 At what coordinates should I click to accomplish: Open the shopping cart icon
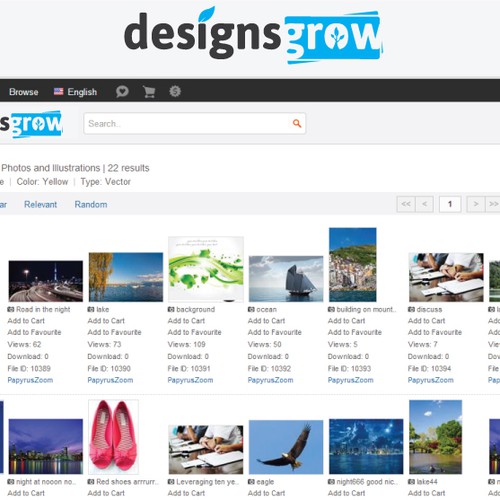(149, 91)
